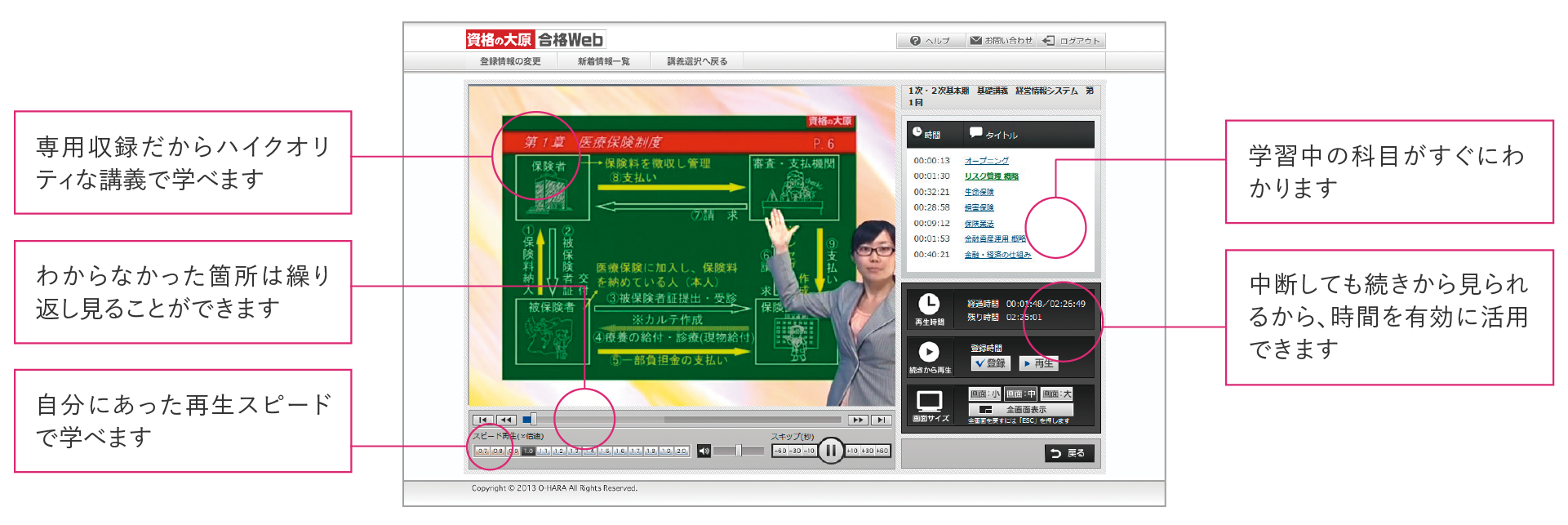This screenshot has height=525, width=1568.
Task: Pause the lecture video
Action: pyautogui.click(x=831, y=450)
